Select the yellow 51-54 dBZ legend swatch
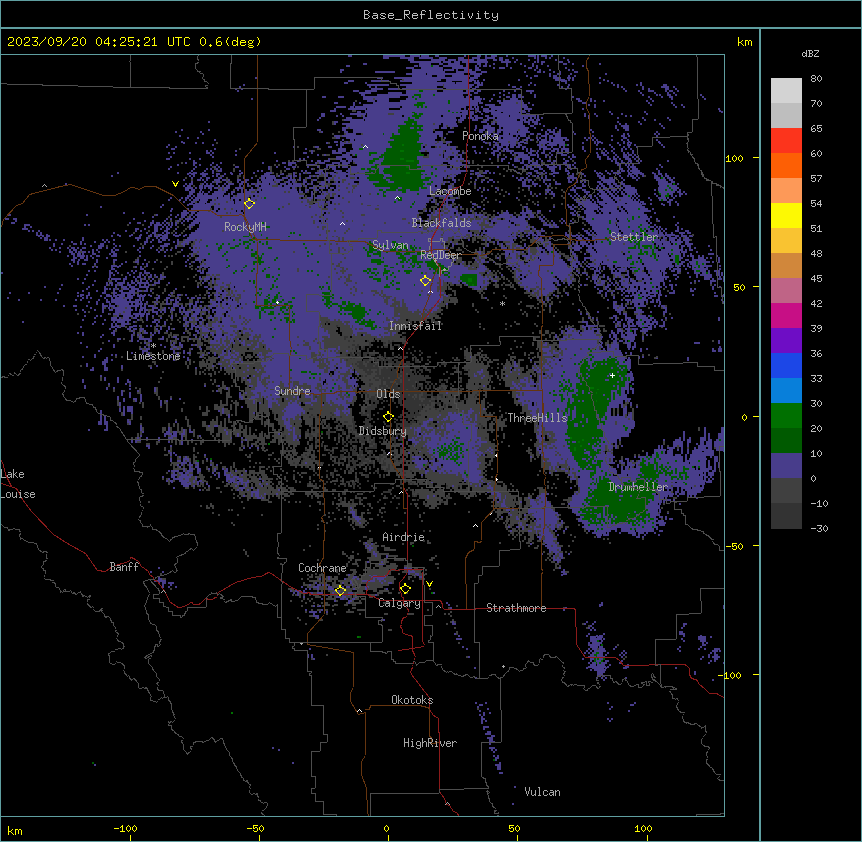 (x=786, y=215)
